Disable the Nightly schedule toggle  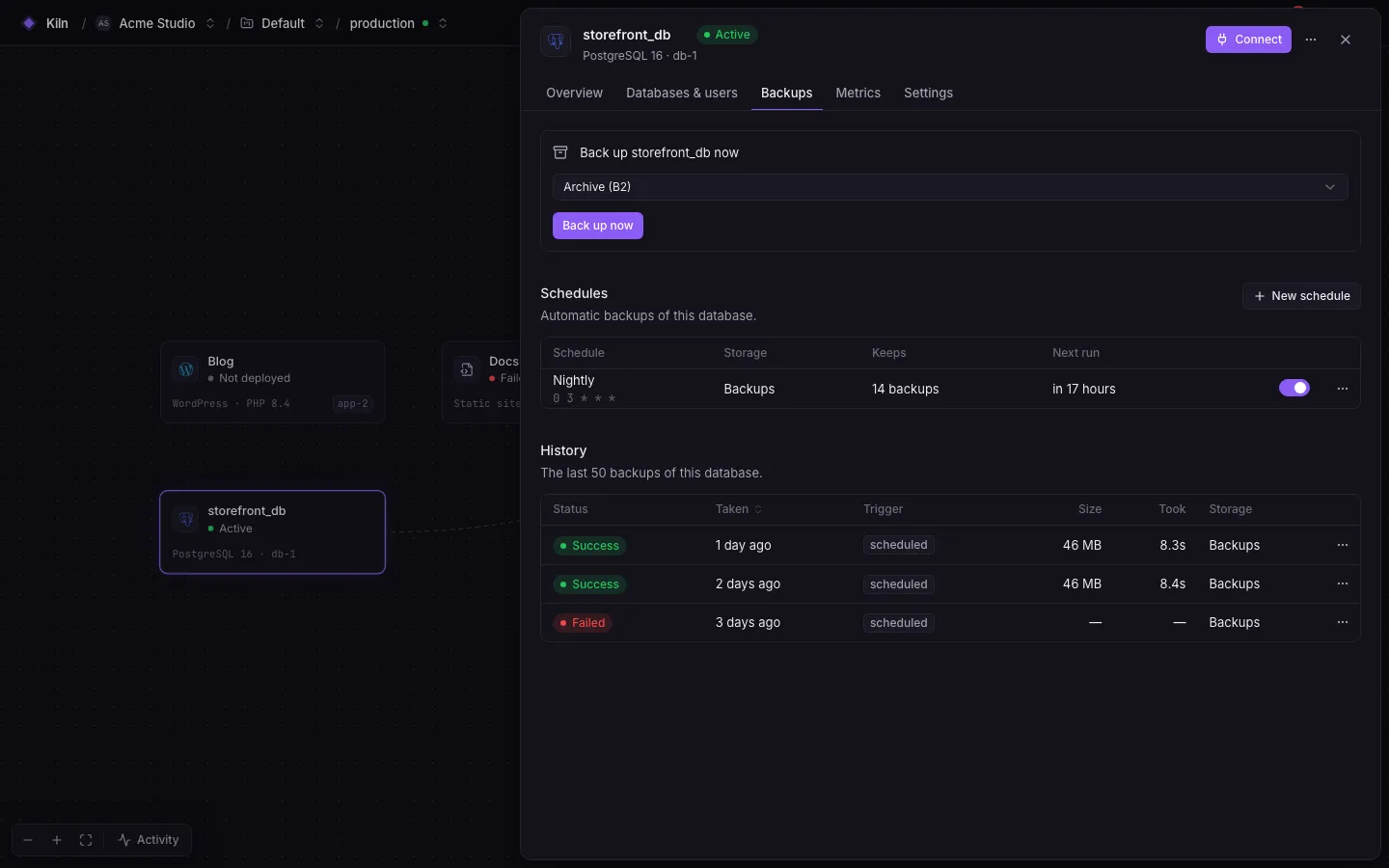[x=1294, y=388]
